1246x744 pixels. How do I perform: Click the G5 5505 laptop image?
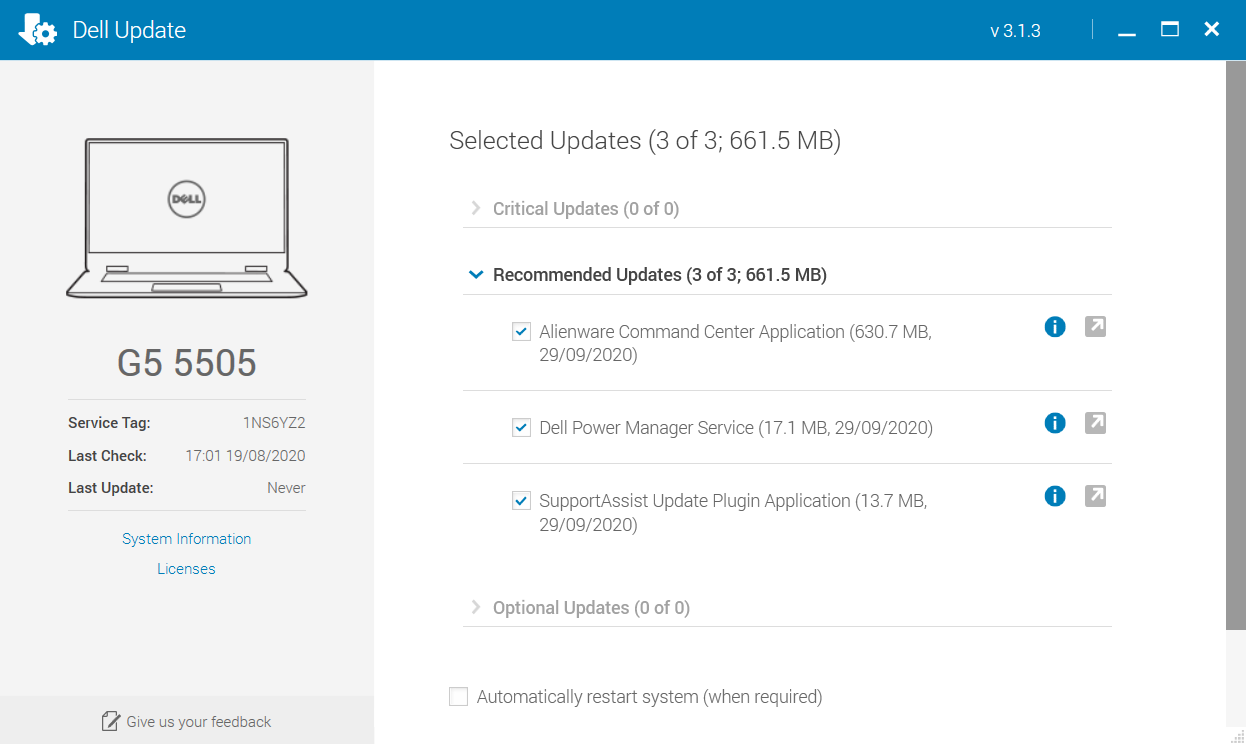[186, 218]
